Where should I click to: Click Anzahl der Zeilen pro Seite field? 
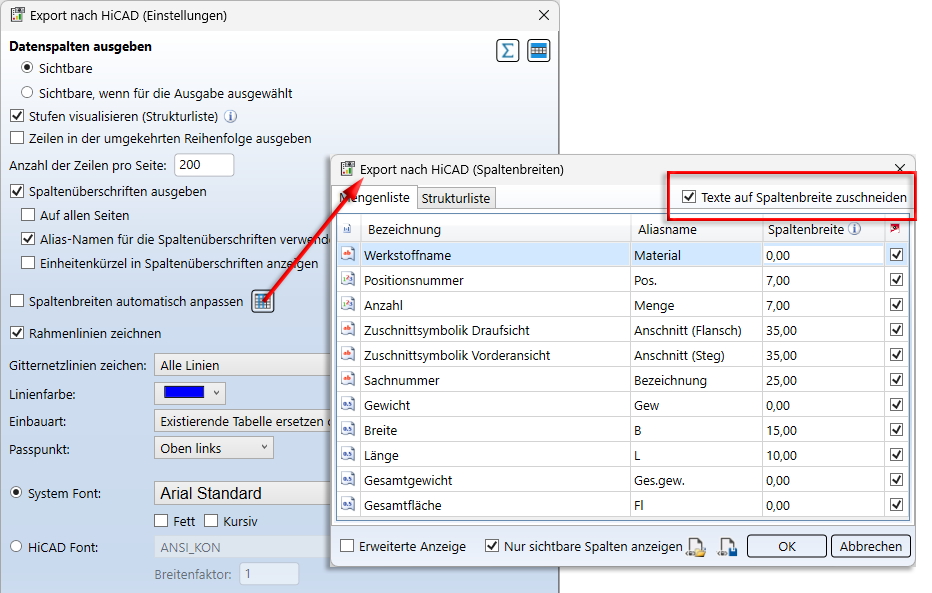point(204,165)
